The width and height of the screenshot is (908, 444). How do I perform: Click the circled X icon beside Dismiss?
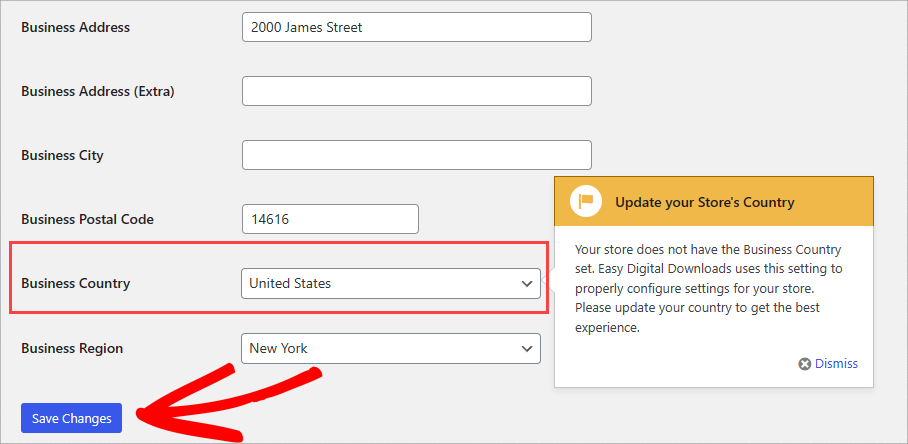[x=804, y=364]
